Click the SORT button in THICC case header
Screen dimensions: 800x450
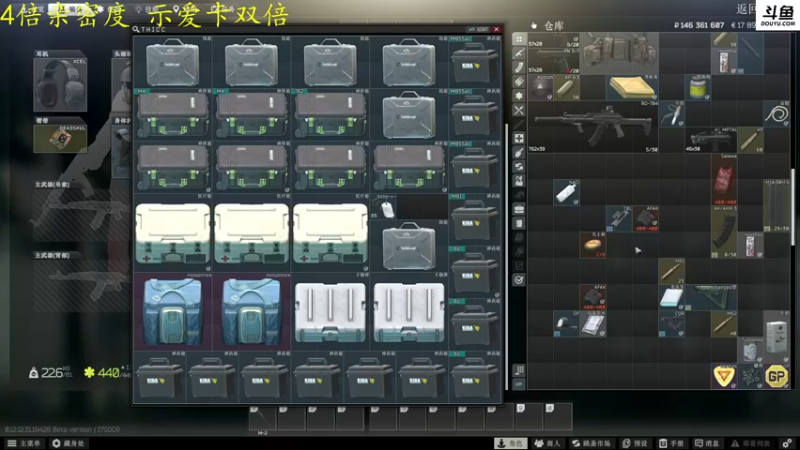pos(478,30)
